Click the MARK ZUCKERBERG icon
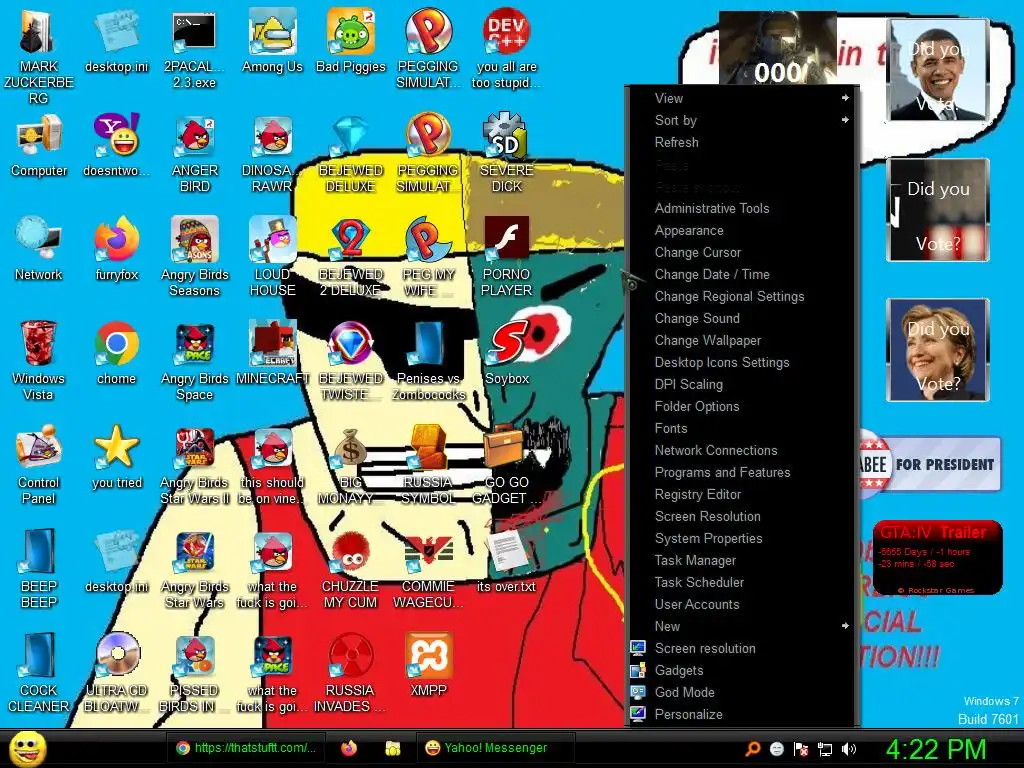The height and width of the screenshot is (768, 1024). click(x=39, y=56)
